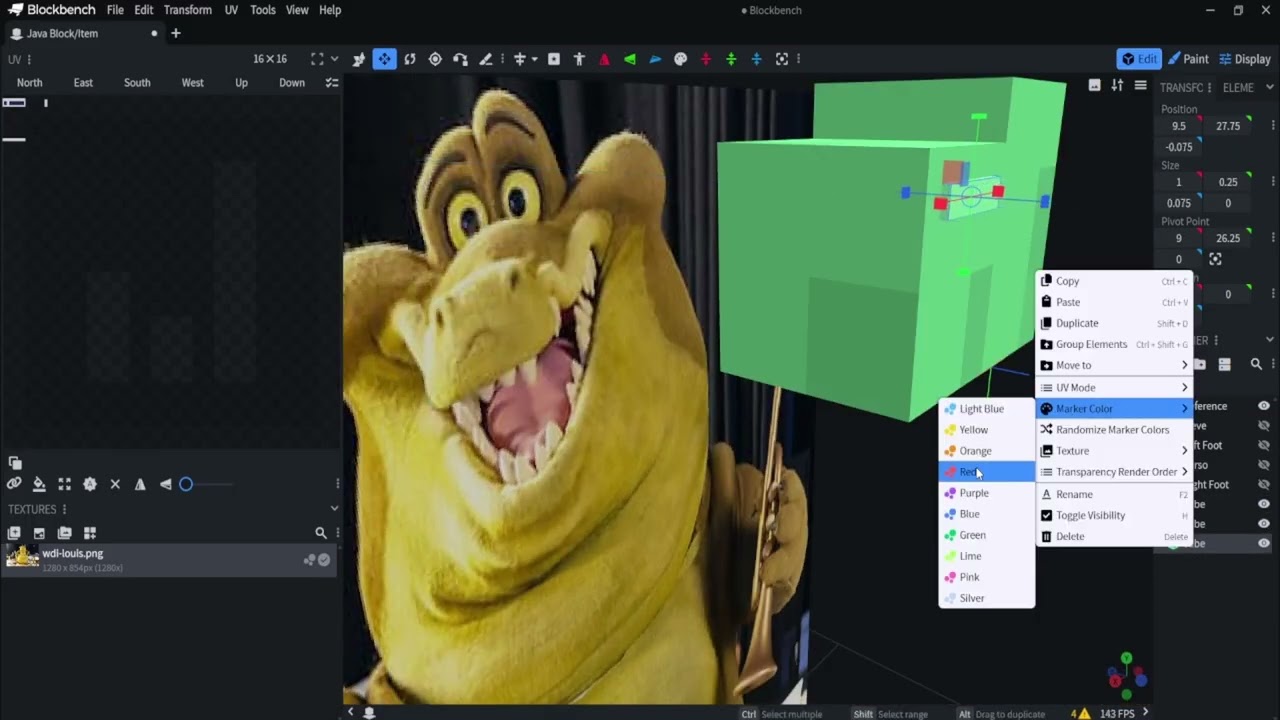1280x720 pixels.
Task: Add a new tab with plus button
Action: click(x=175, y=33)
